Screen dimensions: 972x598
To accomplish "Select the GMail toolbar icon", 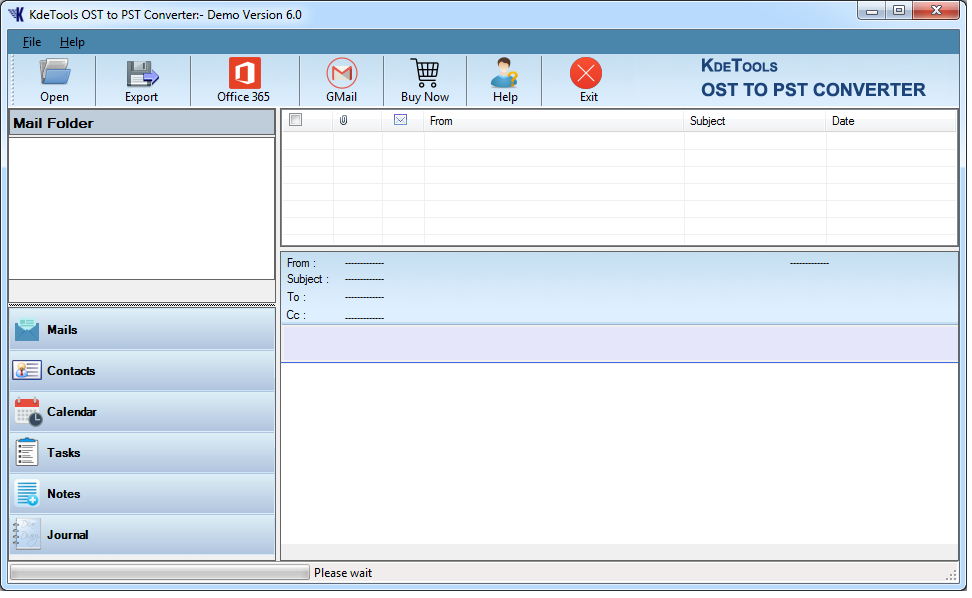I will pyautogui.click(x=342, y=74).
